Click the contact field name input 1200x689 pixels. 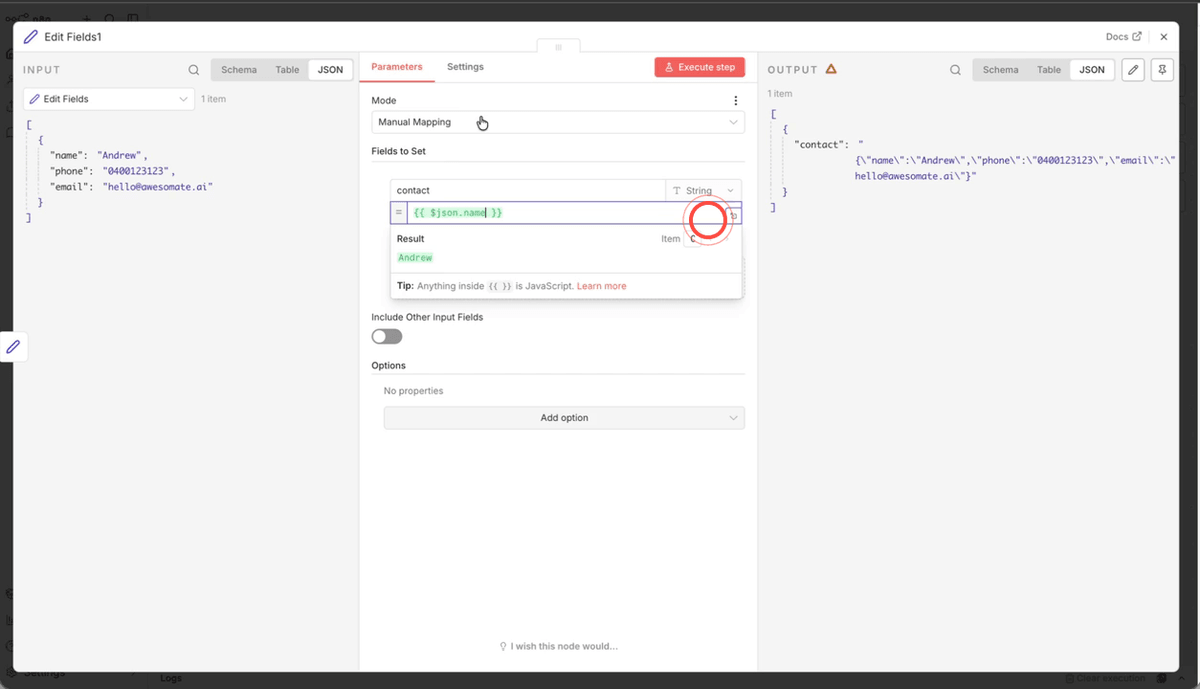coord(528,190)
